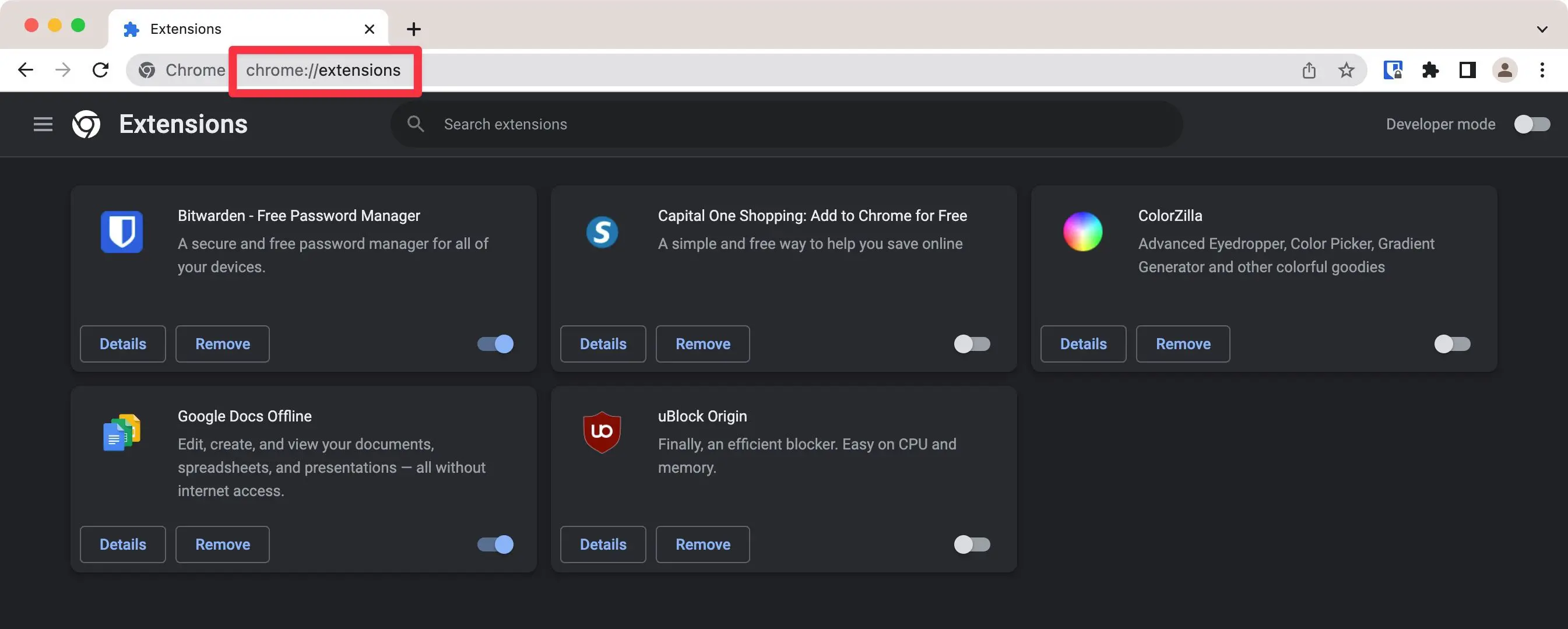Open Details for Google Docs Offline
This screenshot has width=1568, height=629.
pyautogui.click(x=123, y=544)
